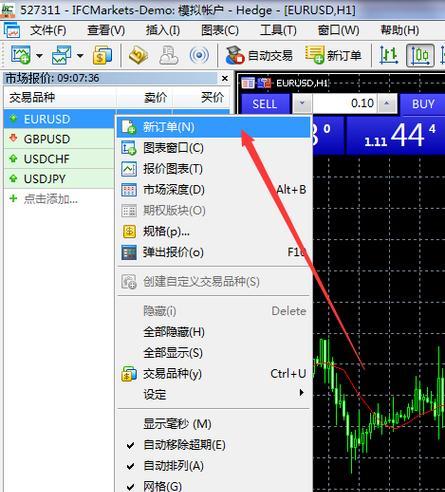The width and height of the screenshot is (445, 492).
Task: Choose 报价图表(T) in the context menu
Action: click(213, 169)
